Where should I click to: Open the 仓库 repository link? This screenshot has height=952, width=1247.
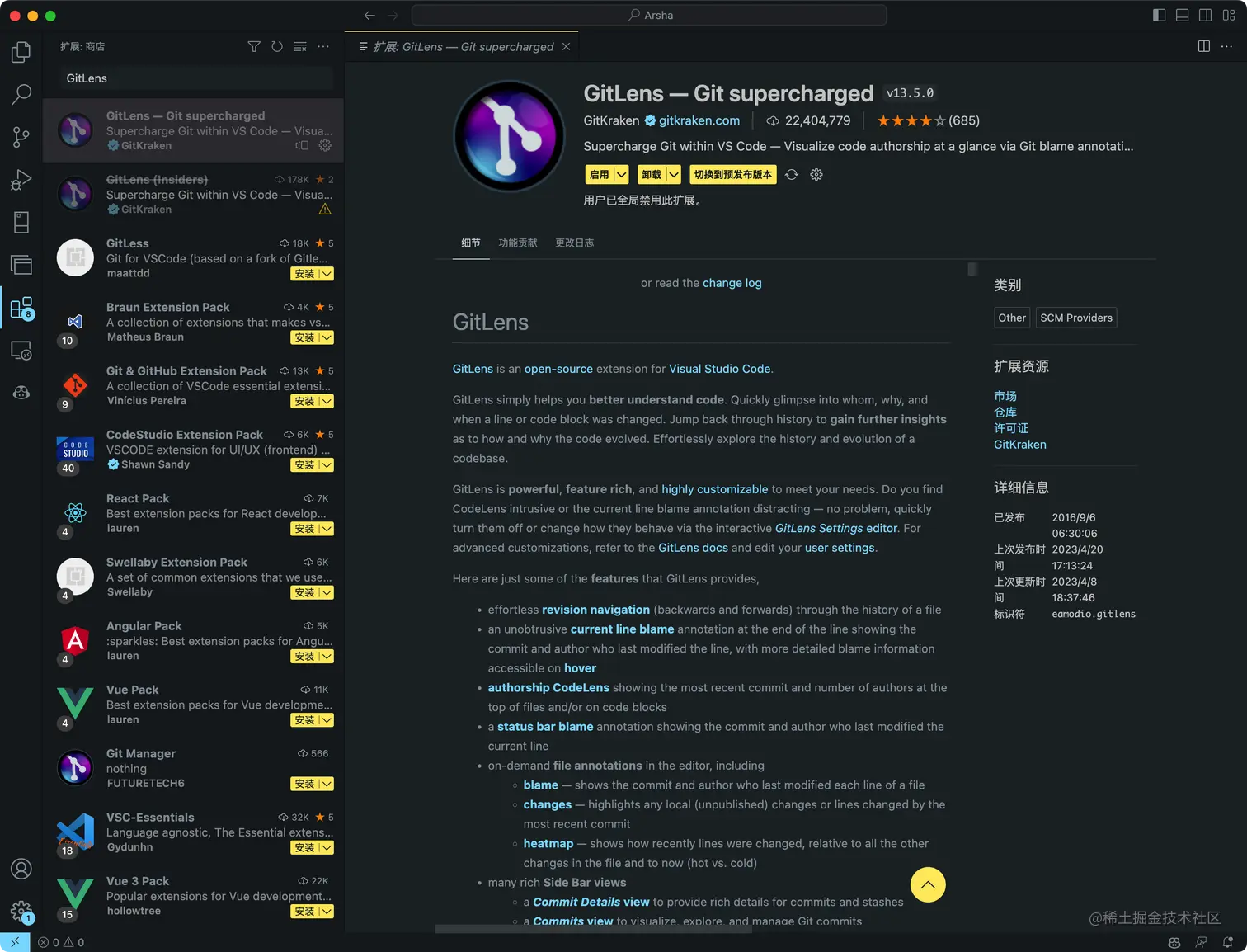1005,412
